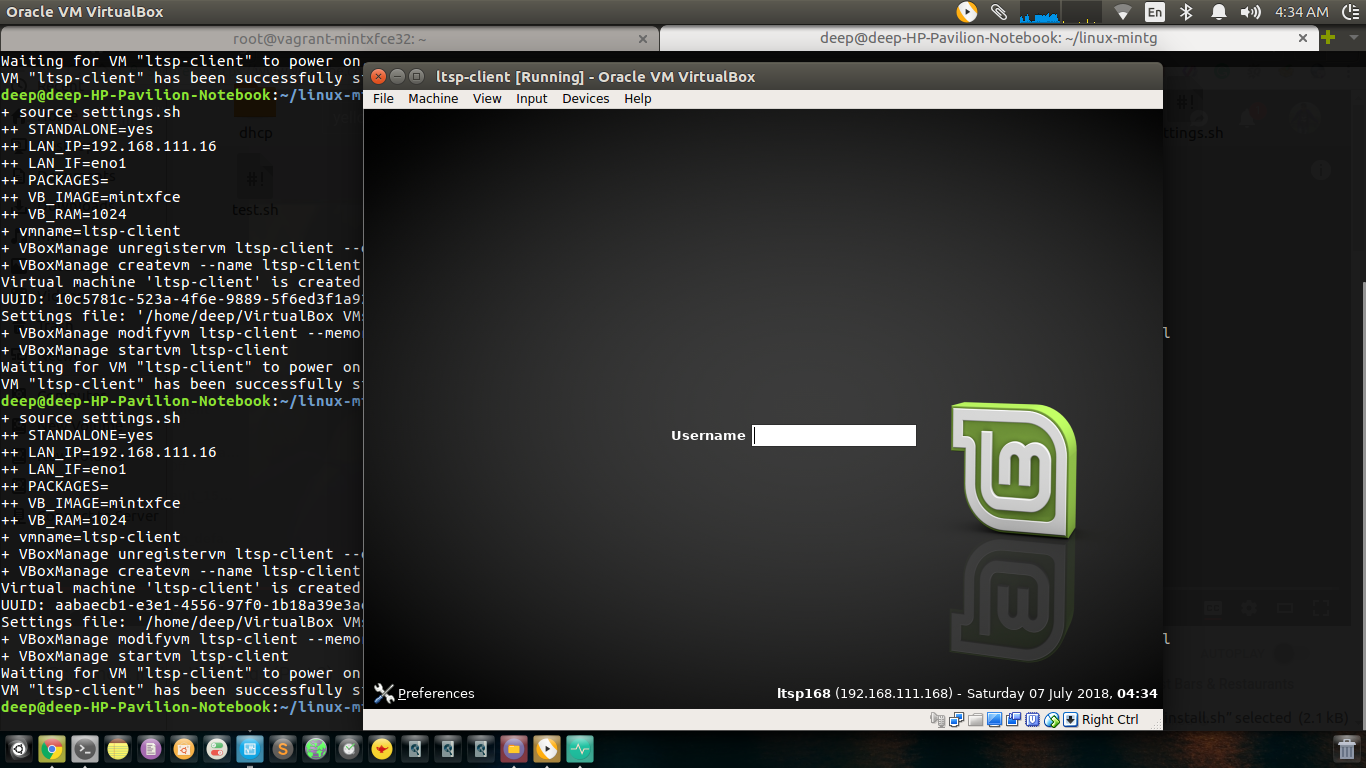This screenshot has height=768, width=1366.
Task: Open the File menu in VirtualBox
Action: point(383,98)
